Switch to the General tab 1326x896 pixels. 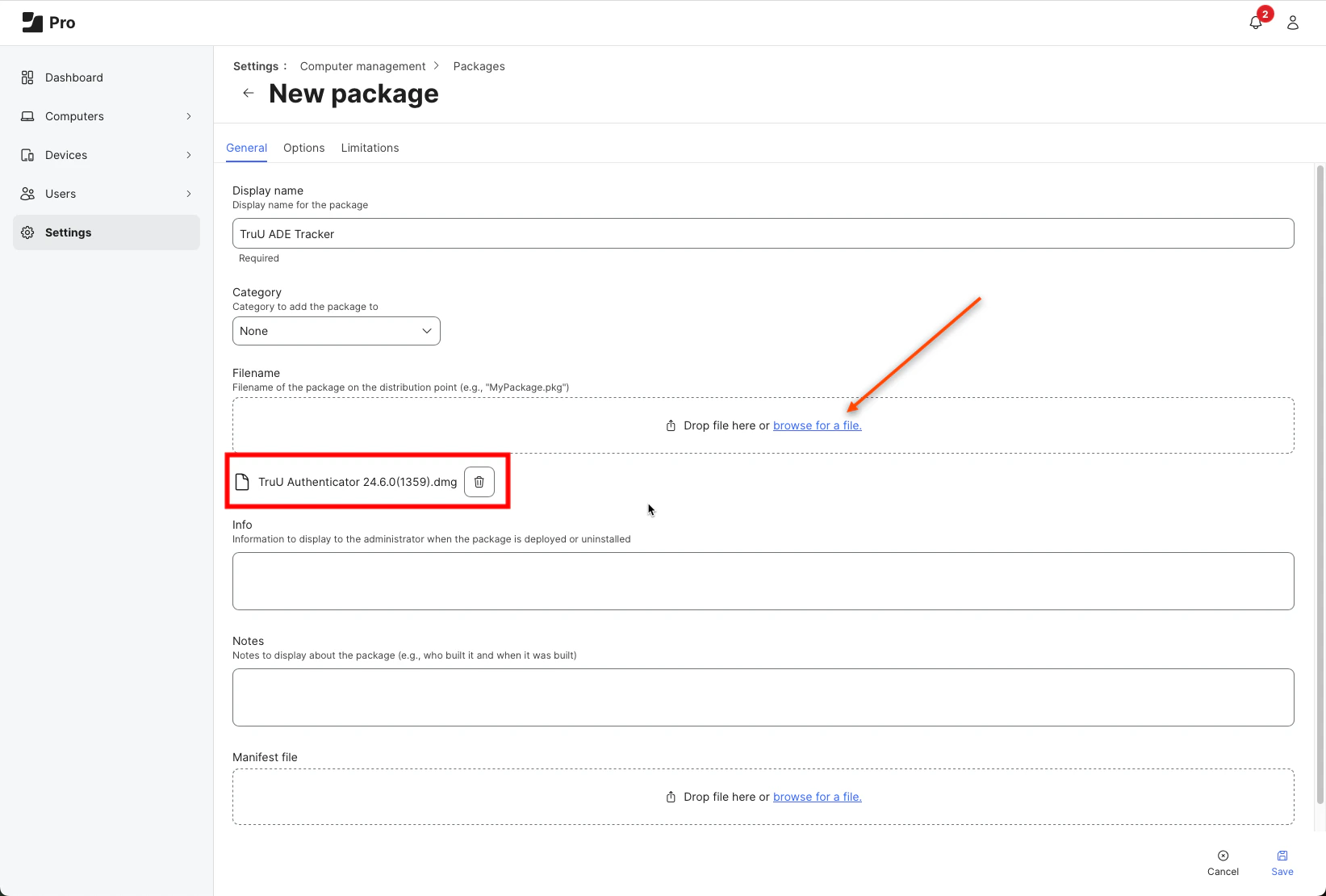coord(246,148)
